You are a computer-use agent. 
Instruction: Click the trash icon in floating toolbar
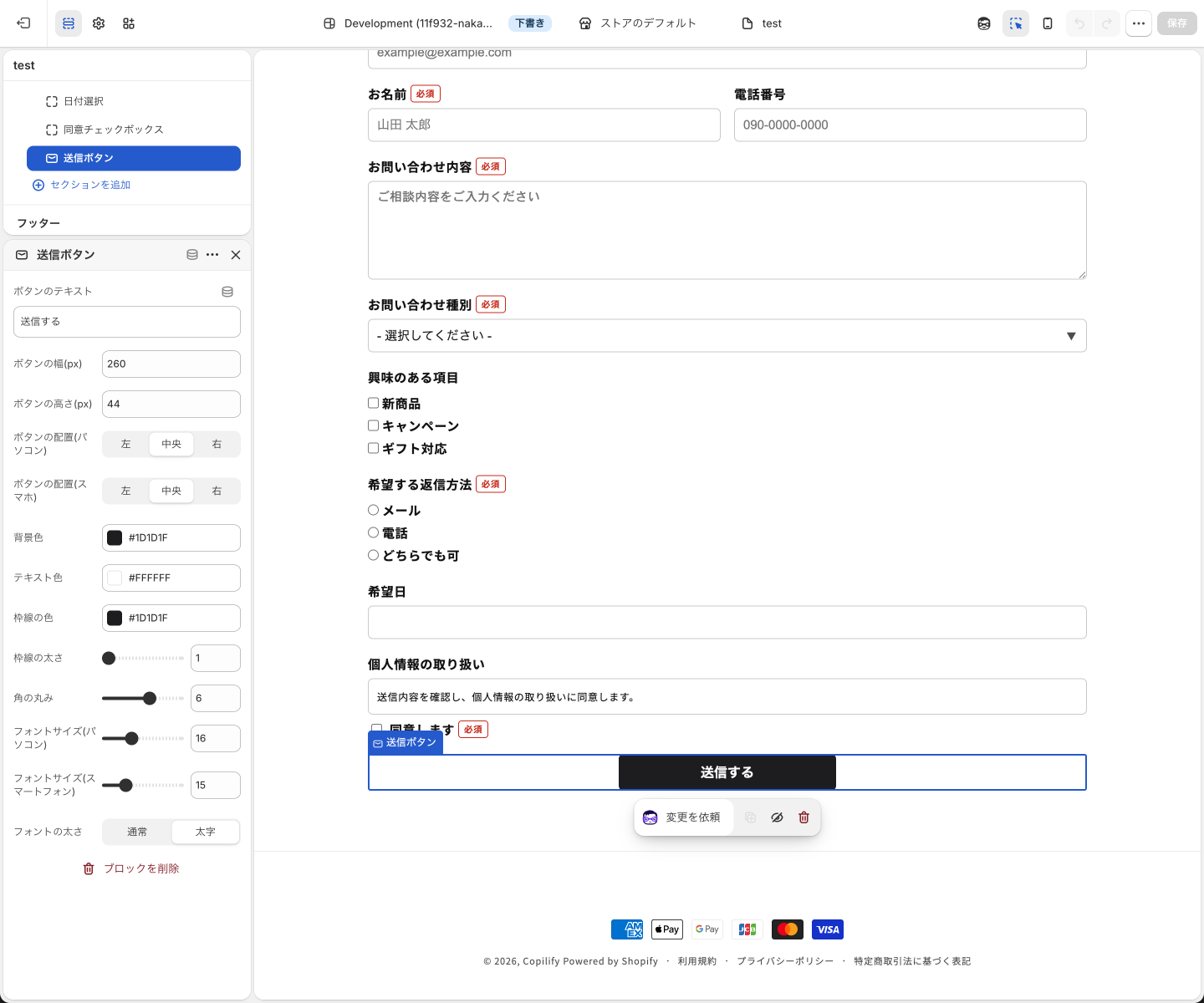pos(804,817)
